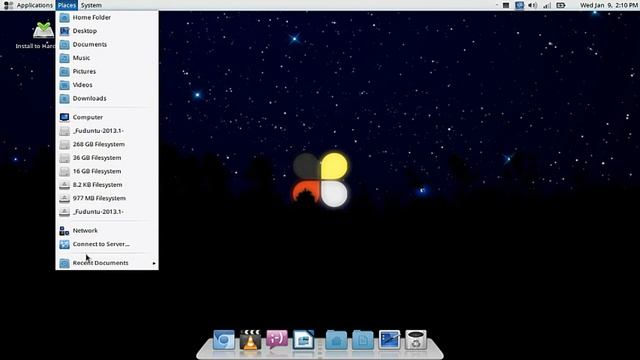Click the network signal bars icon
640x360 pixels.
pos(547,5)
